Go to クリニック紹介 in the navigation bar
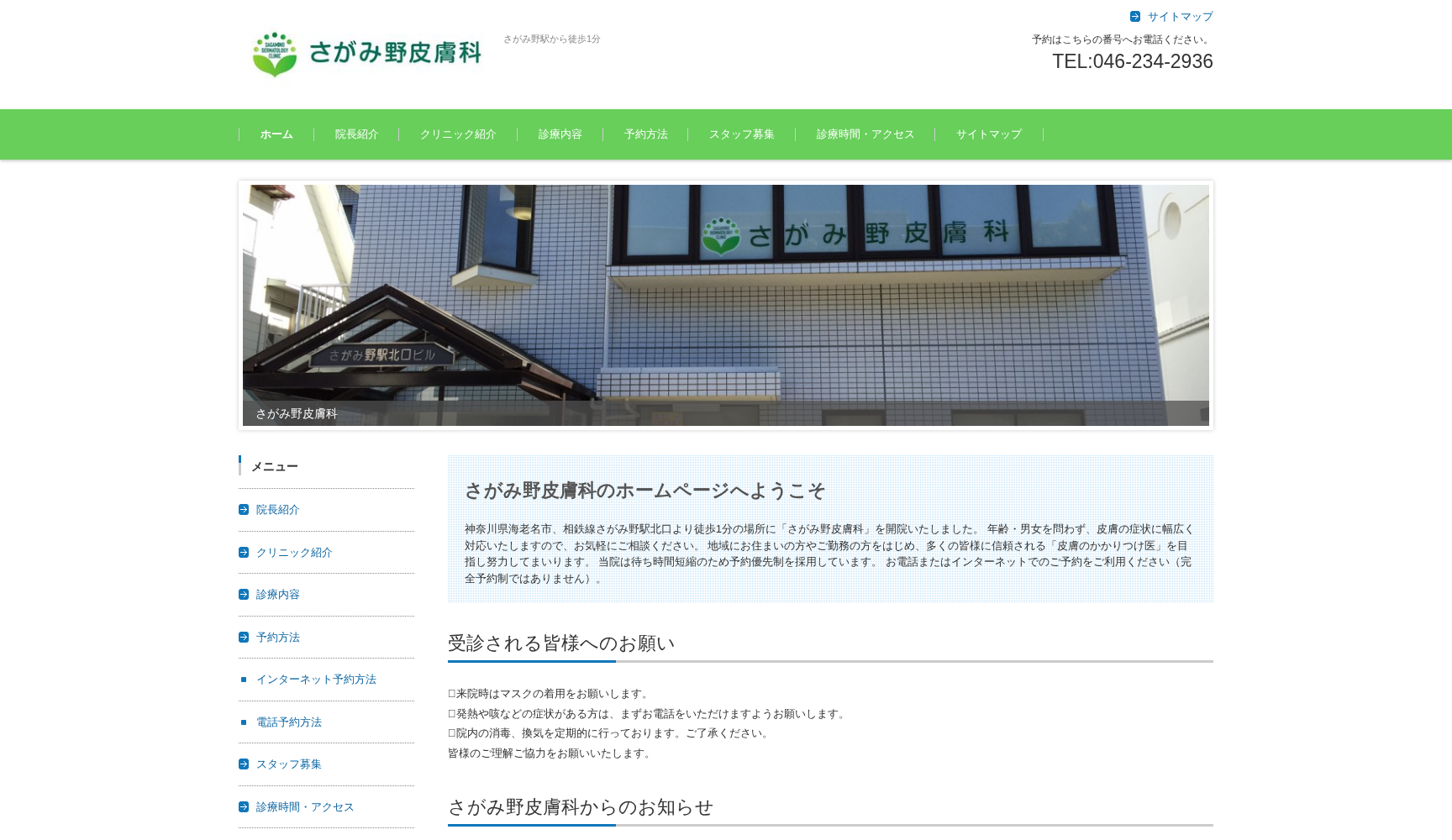1452x840 pixels. coord(458,134)
